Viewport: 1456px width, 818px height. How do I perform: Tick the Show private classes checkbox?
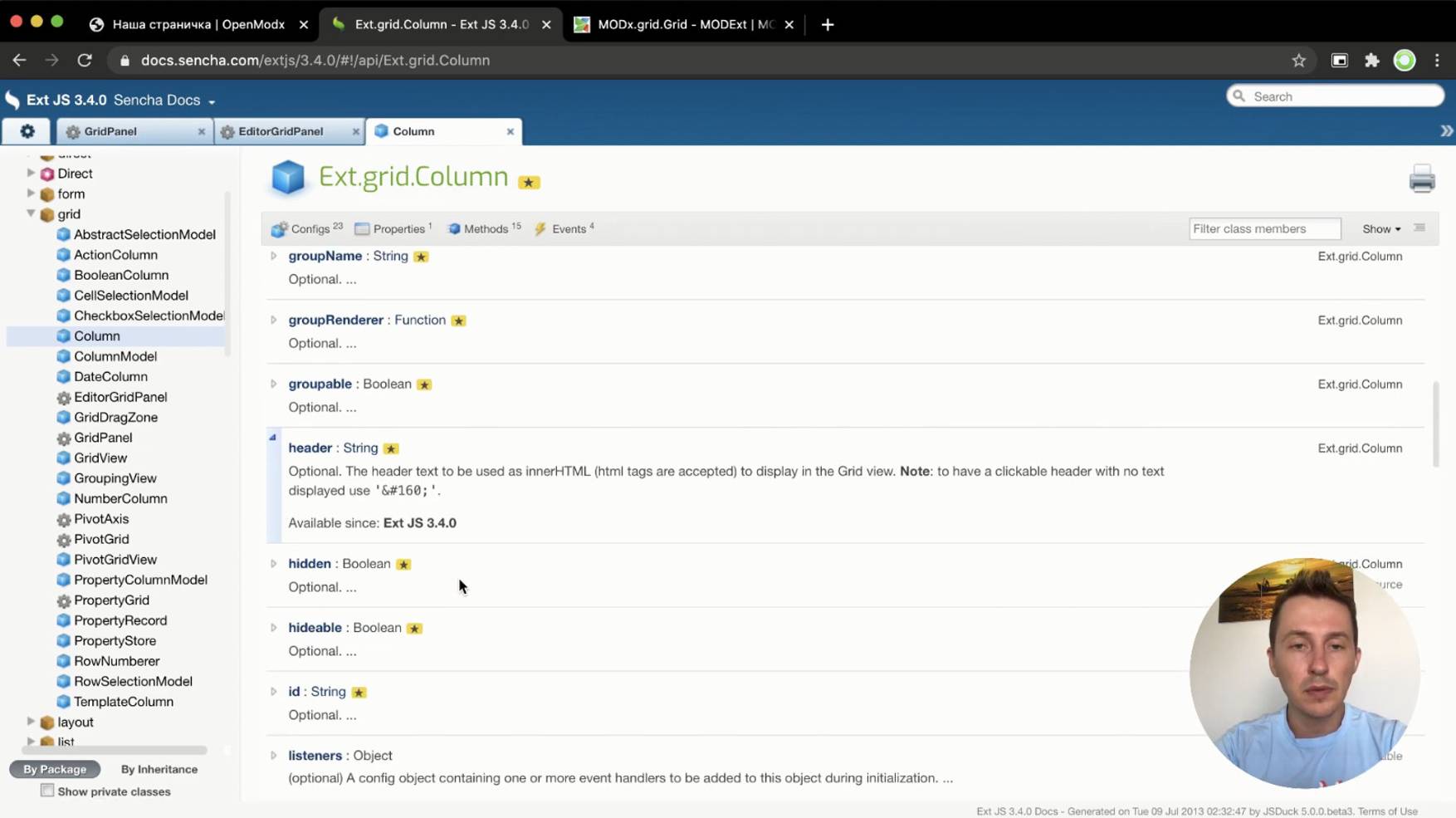click(x=47, y=791)
